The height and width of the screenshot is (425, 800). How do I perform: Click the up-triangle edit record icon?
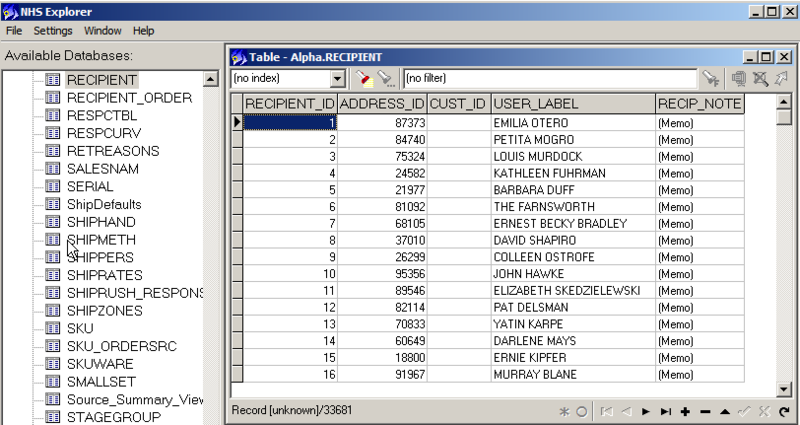[724, 411]
